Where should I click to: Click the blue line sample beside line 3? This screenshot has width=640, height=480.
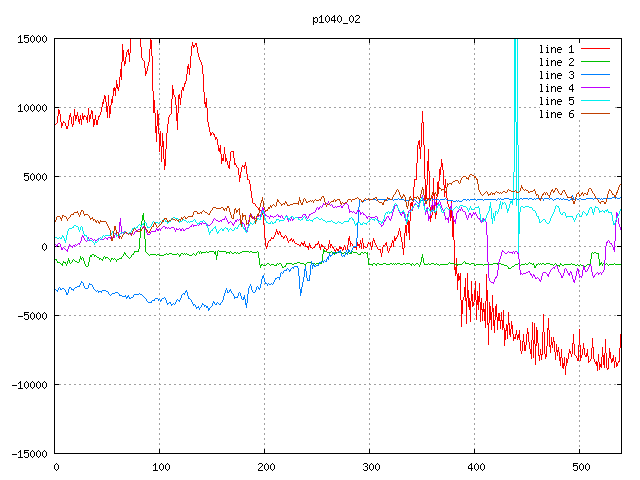click(x=596, y=75)
